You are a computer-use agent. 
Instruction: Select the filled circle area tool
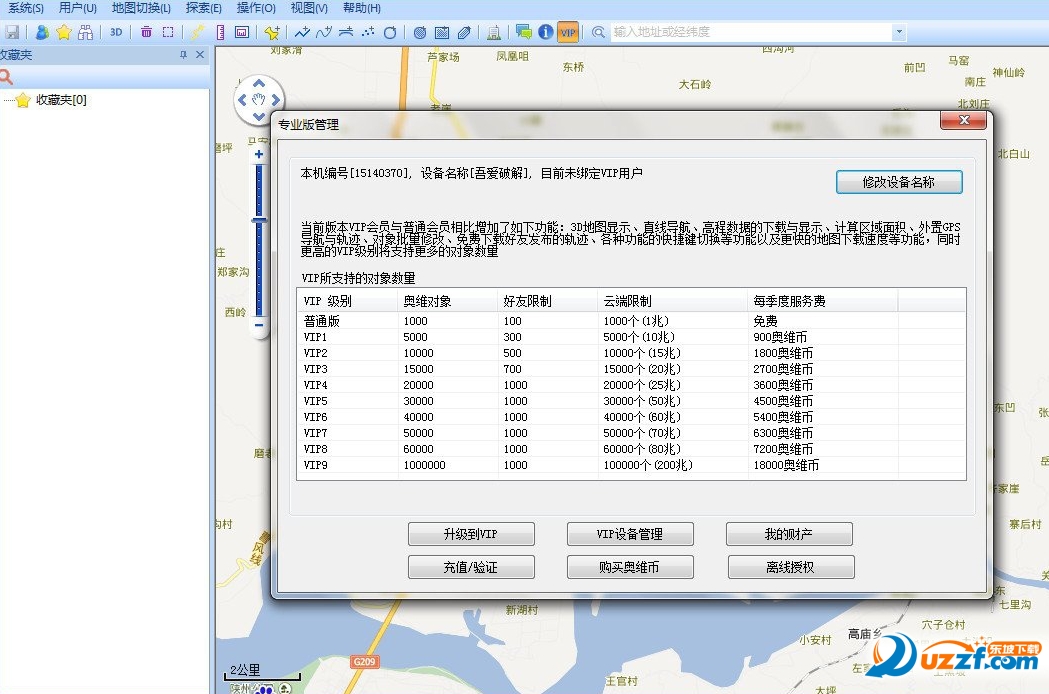[420, 32]
